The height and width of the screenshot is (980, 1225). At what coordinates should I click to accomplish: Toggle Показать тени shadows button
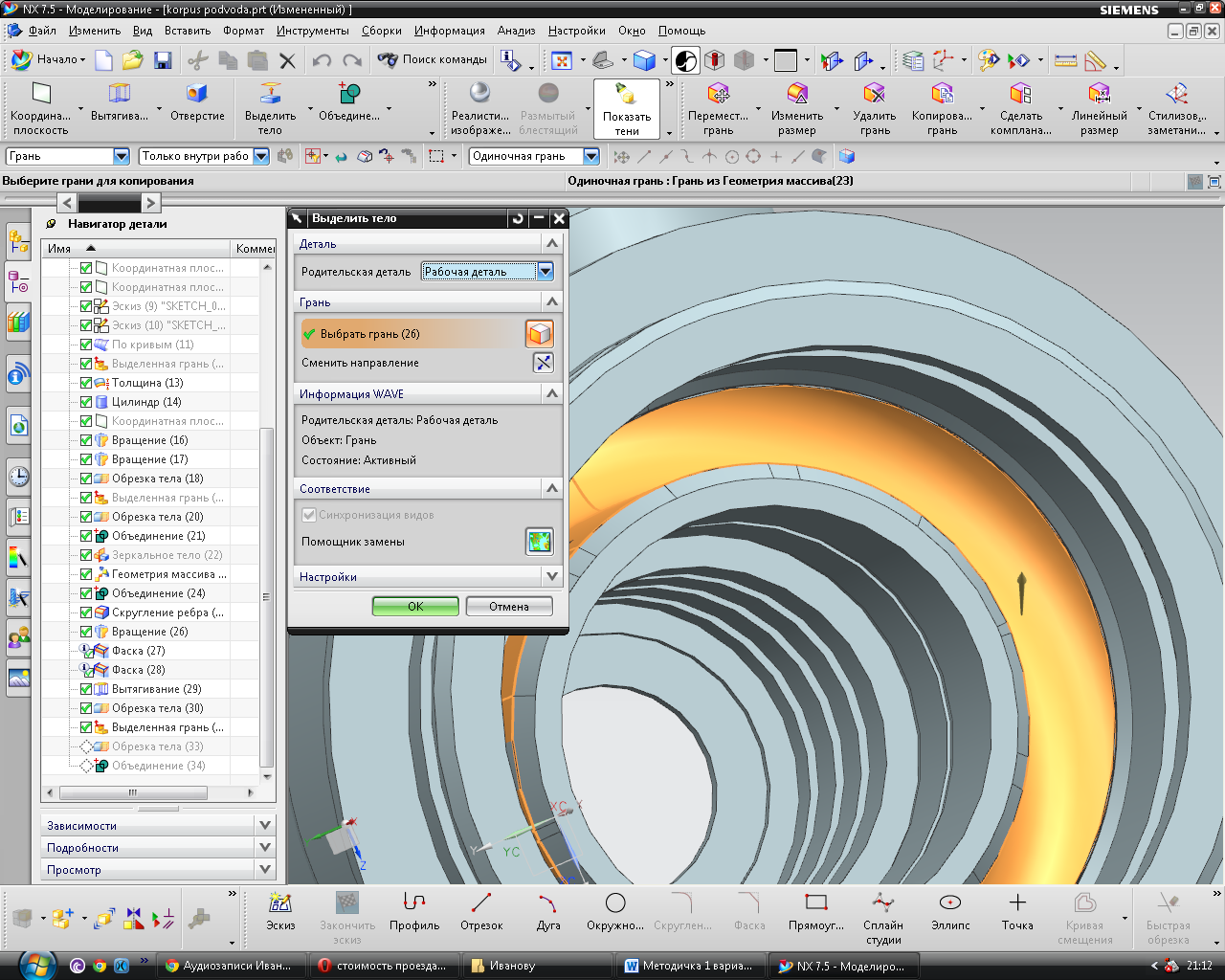(627, 109)
